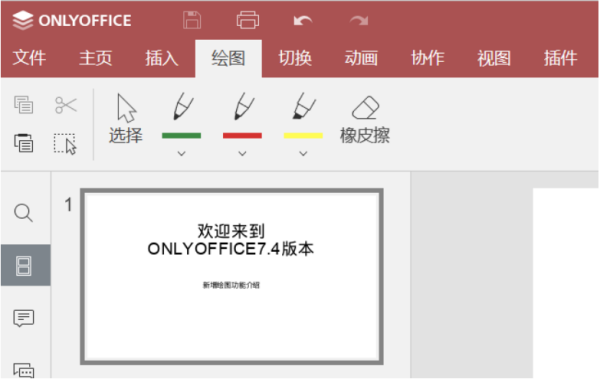Click the ONLYOFFICE logo
The image size is (600, 379).
72,20
